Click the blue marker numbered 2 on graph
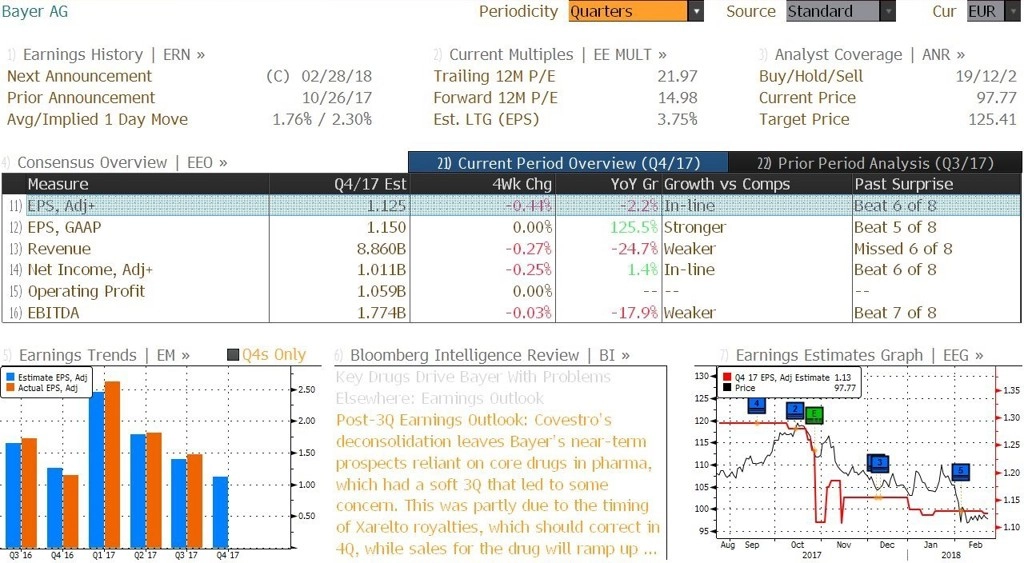 click(x=795, y=410)
